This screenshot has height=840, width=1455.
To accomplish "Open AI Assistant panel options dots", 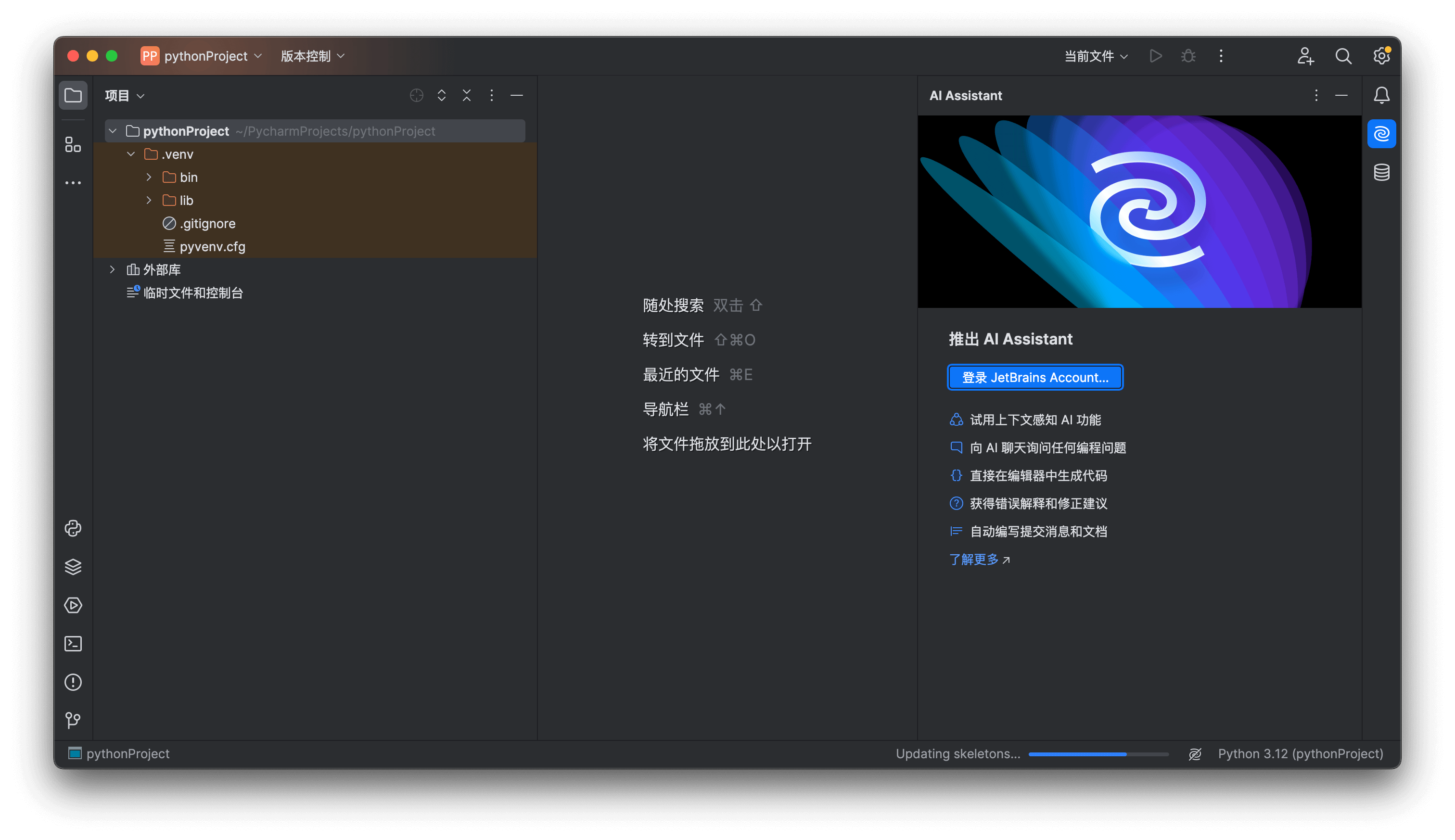I will click(1316, 95).
